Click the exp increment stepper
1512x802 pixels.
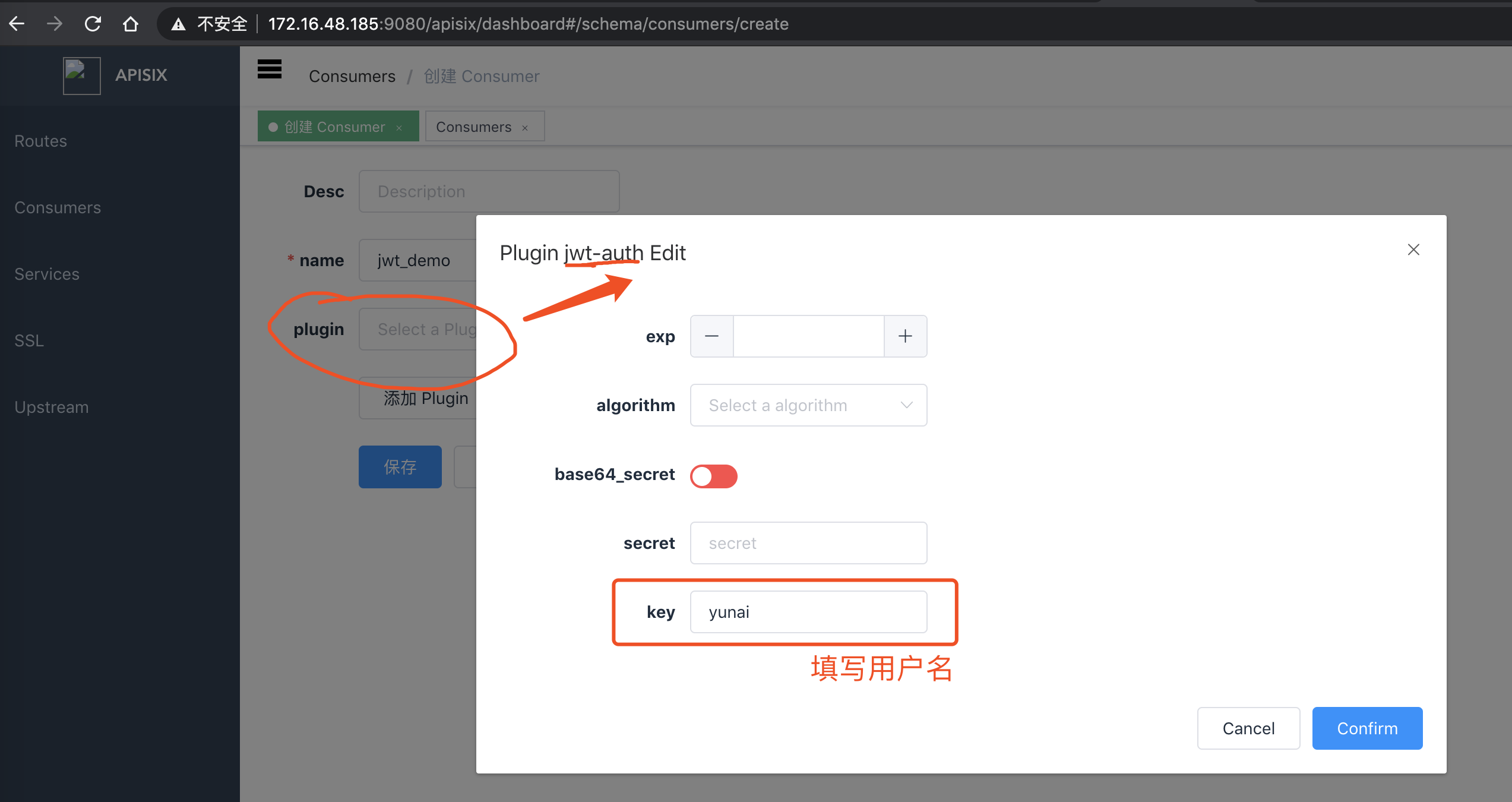(905, 335)
